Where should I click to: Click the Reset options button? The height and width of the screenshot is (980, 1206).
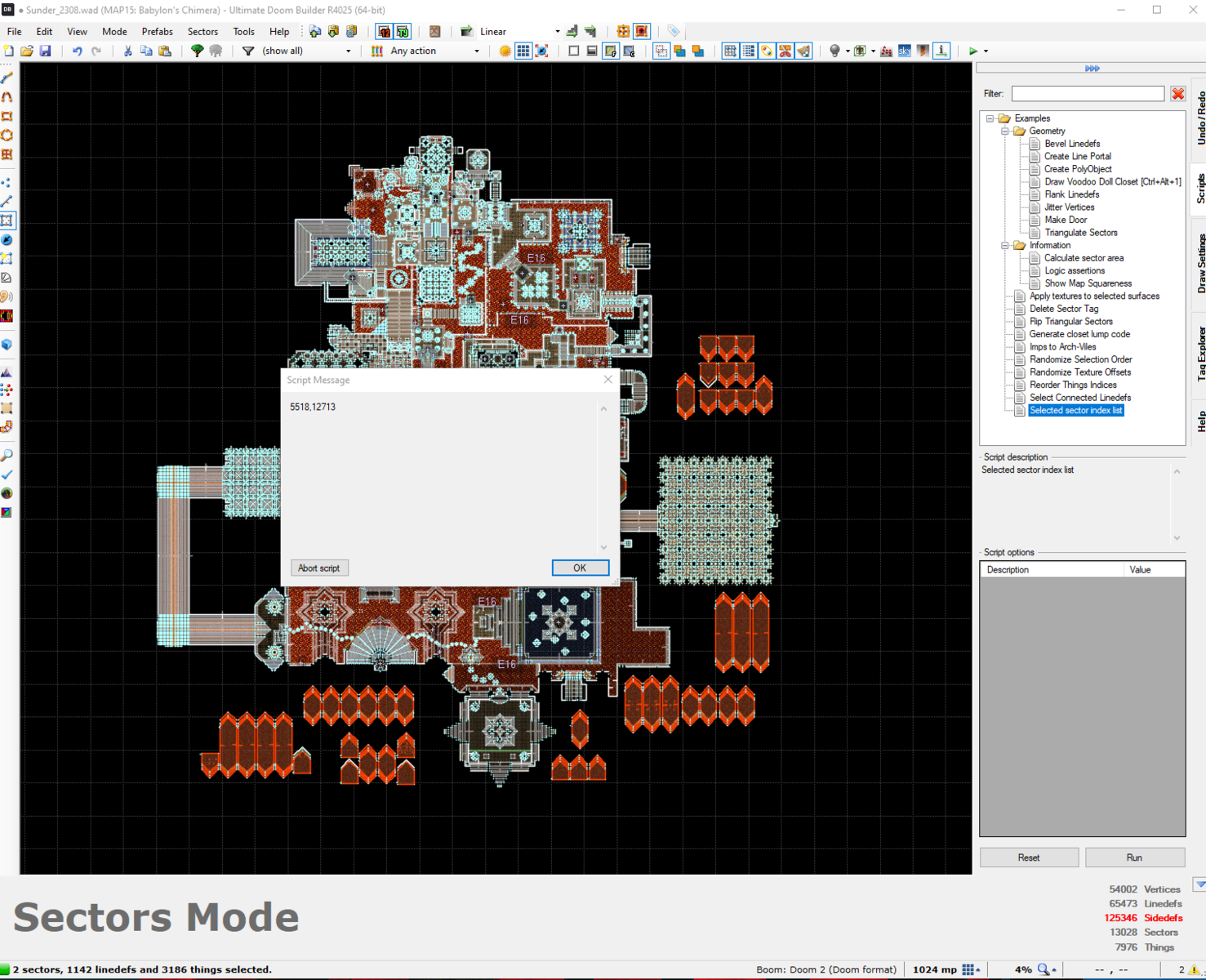click(1029, 857)
